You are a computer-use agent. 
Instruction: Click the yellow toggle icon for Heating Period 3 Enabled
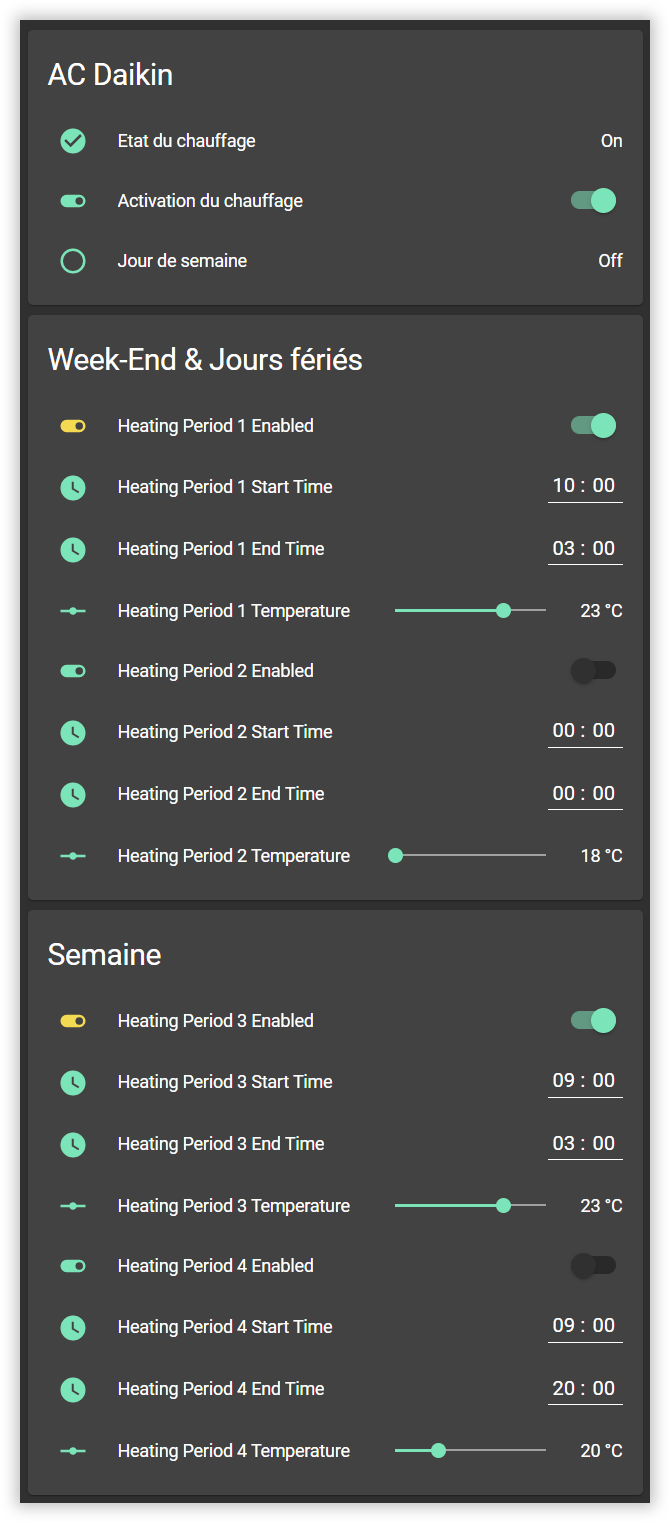(x=73, y=1021)
